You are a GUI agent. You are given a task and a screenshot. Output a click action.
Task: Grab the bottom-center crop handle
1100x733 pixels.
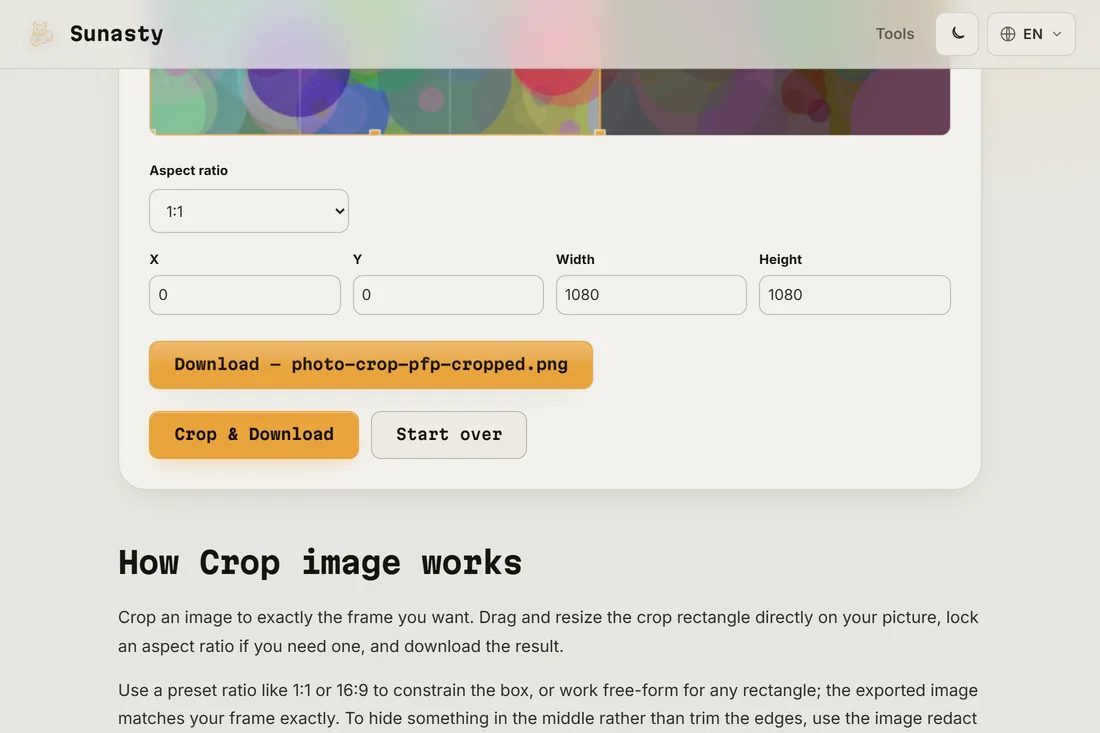pos(375,132)
